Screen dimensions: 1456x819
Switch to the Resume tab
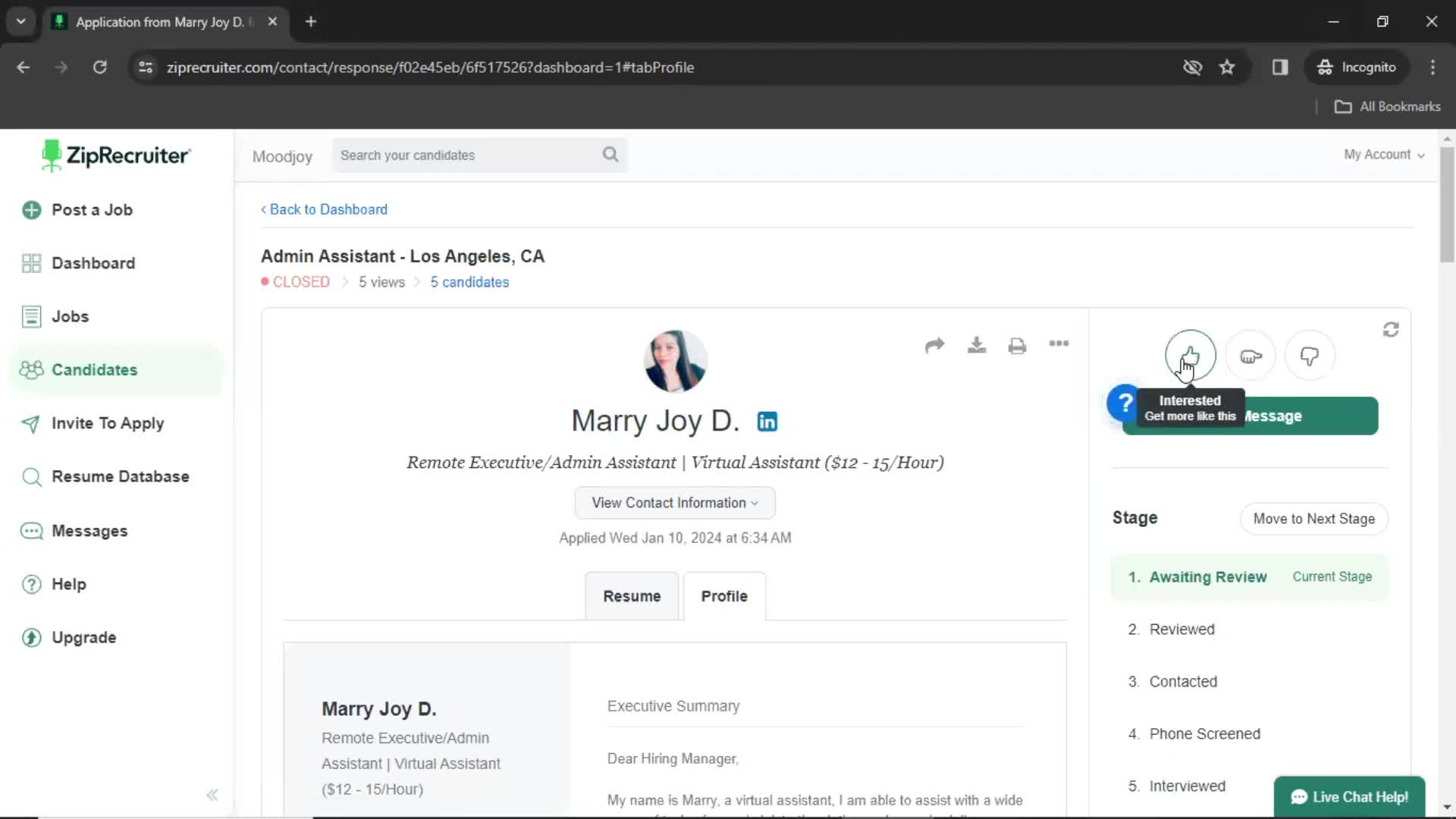coord(632,596)
